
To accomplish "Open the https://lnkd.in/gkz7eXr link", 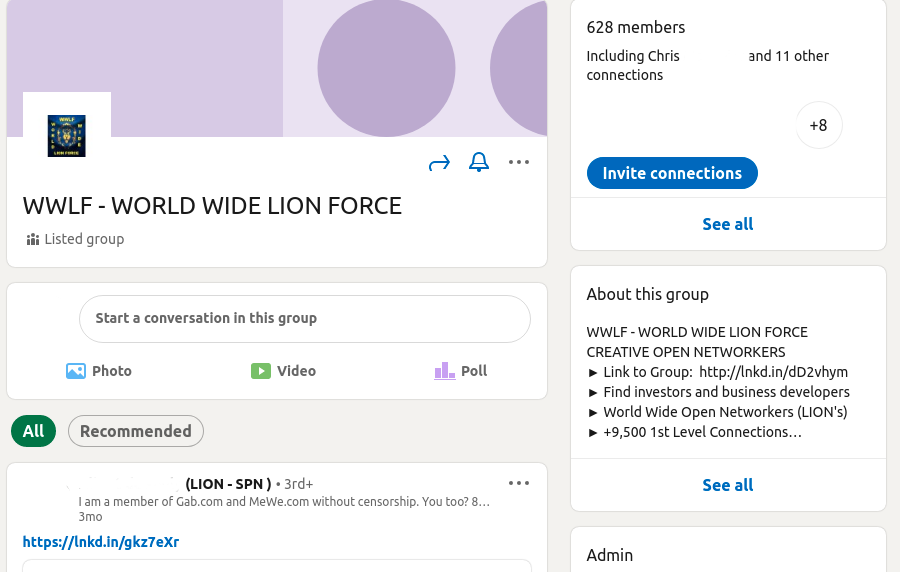I will [101, 542].
